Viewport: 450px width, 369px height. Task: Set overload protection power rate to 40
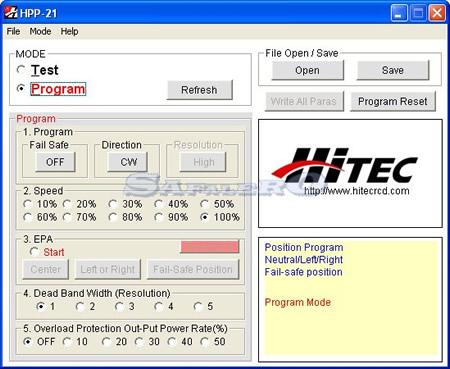coord(172,341)
